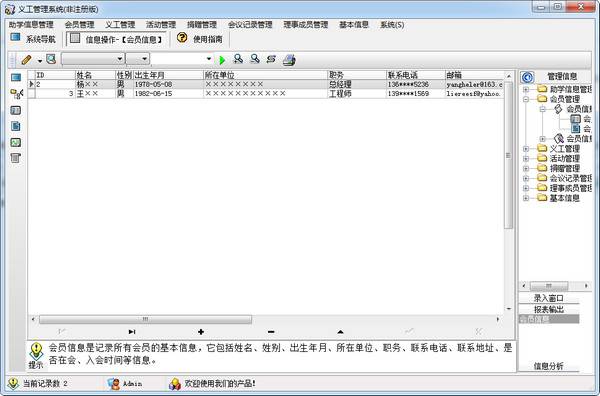Viewport: 600px width, 396px height.
Task: Click the form icon child under 会员信息 node
Action: (x=576, y=119)
